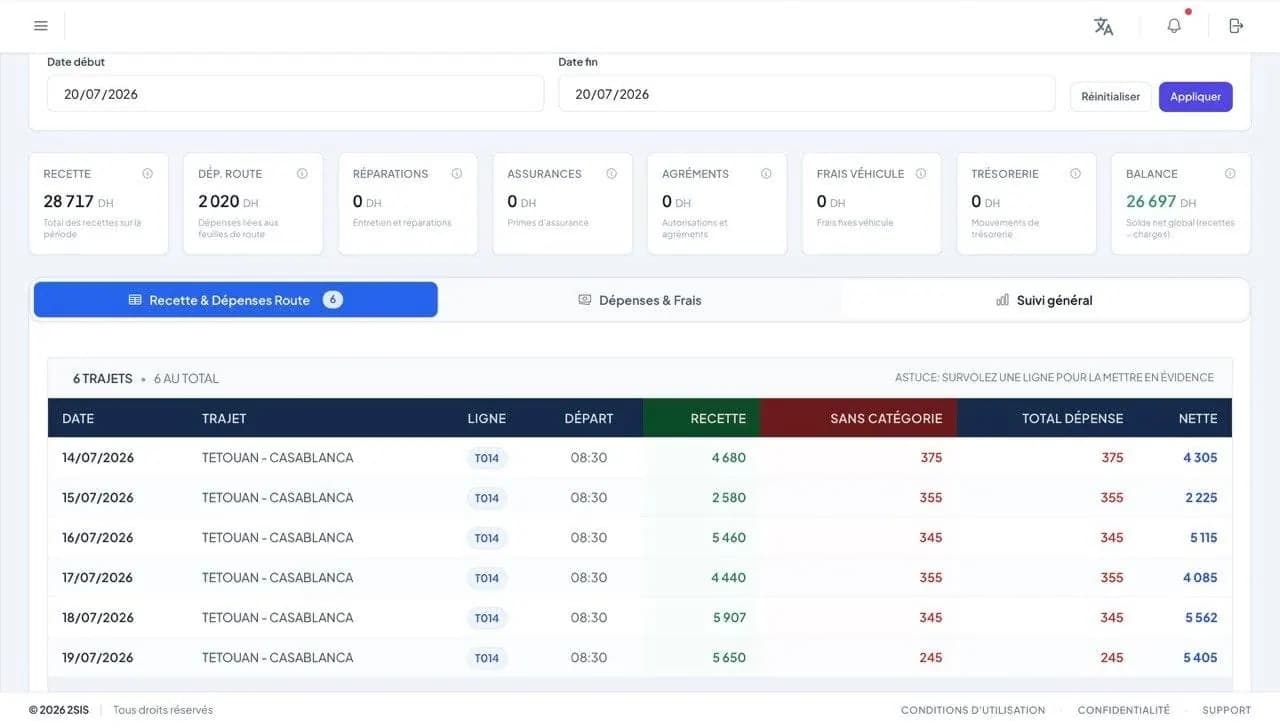Click recette value 4 680
The image size is (1280, 728).
(x=729, y=458)
